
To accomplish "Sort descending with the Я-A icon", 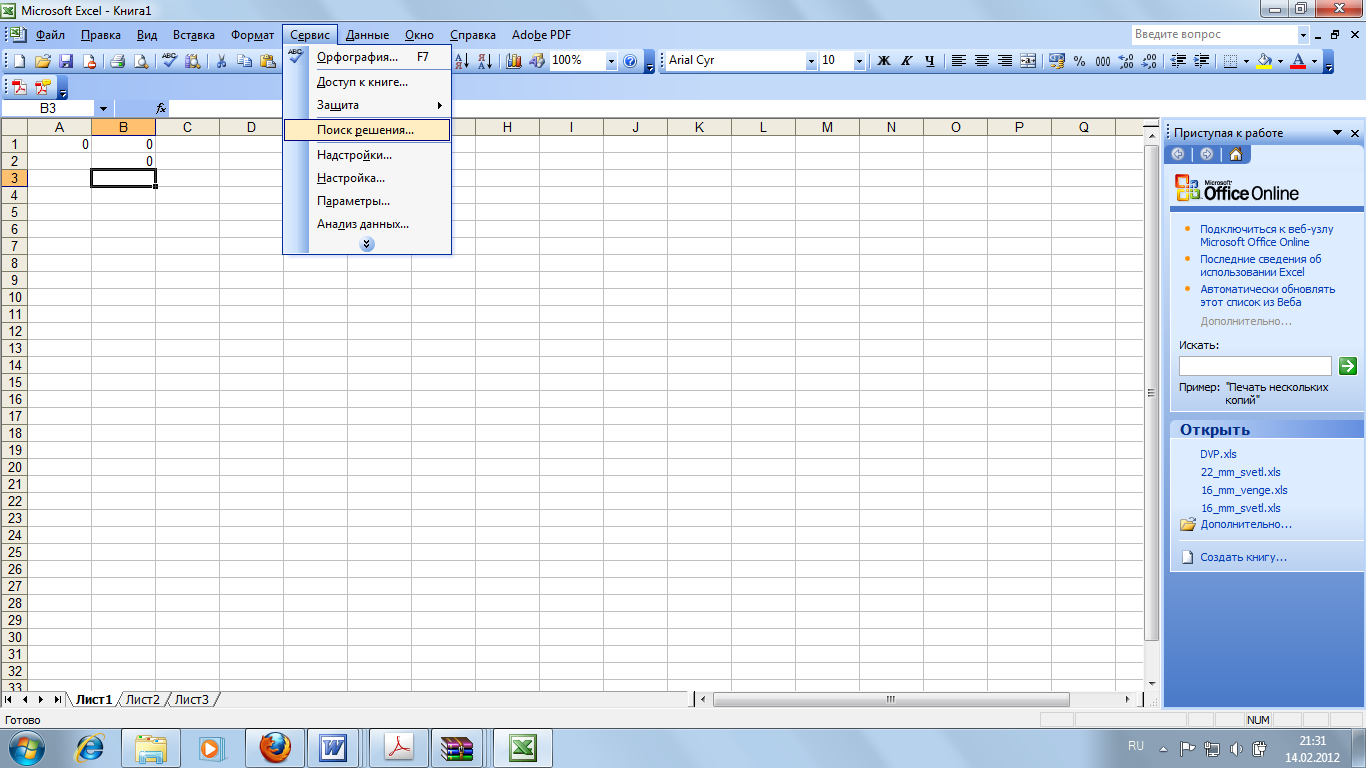I will tap(485, 61).
